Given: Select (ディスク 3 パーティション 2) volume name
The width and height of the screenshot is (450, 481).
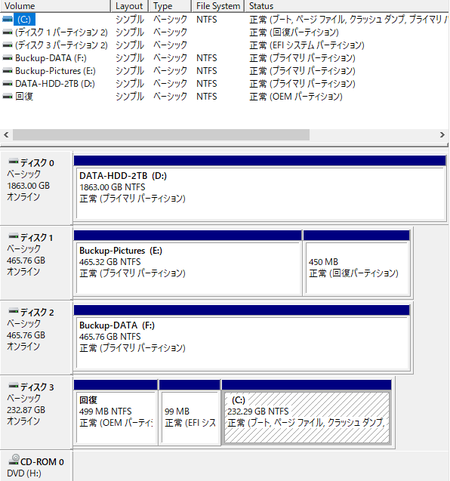Looking at the screenshot, I should pyautogui.click(x=61, y=45).
